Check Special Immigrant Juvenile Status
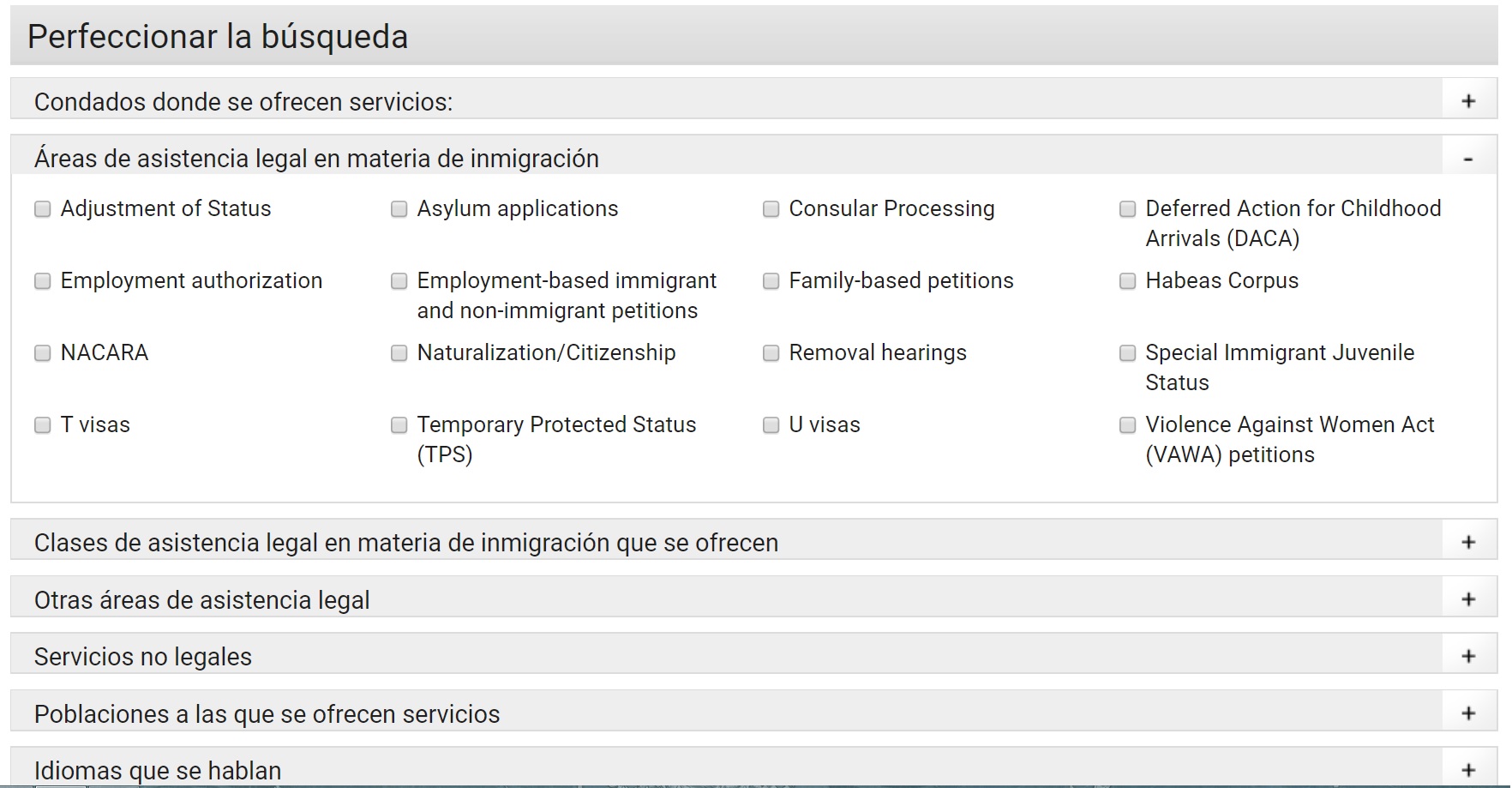The height and width of the screenshot is (788, 1512). (1127, 352)
